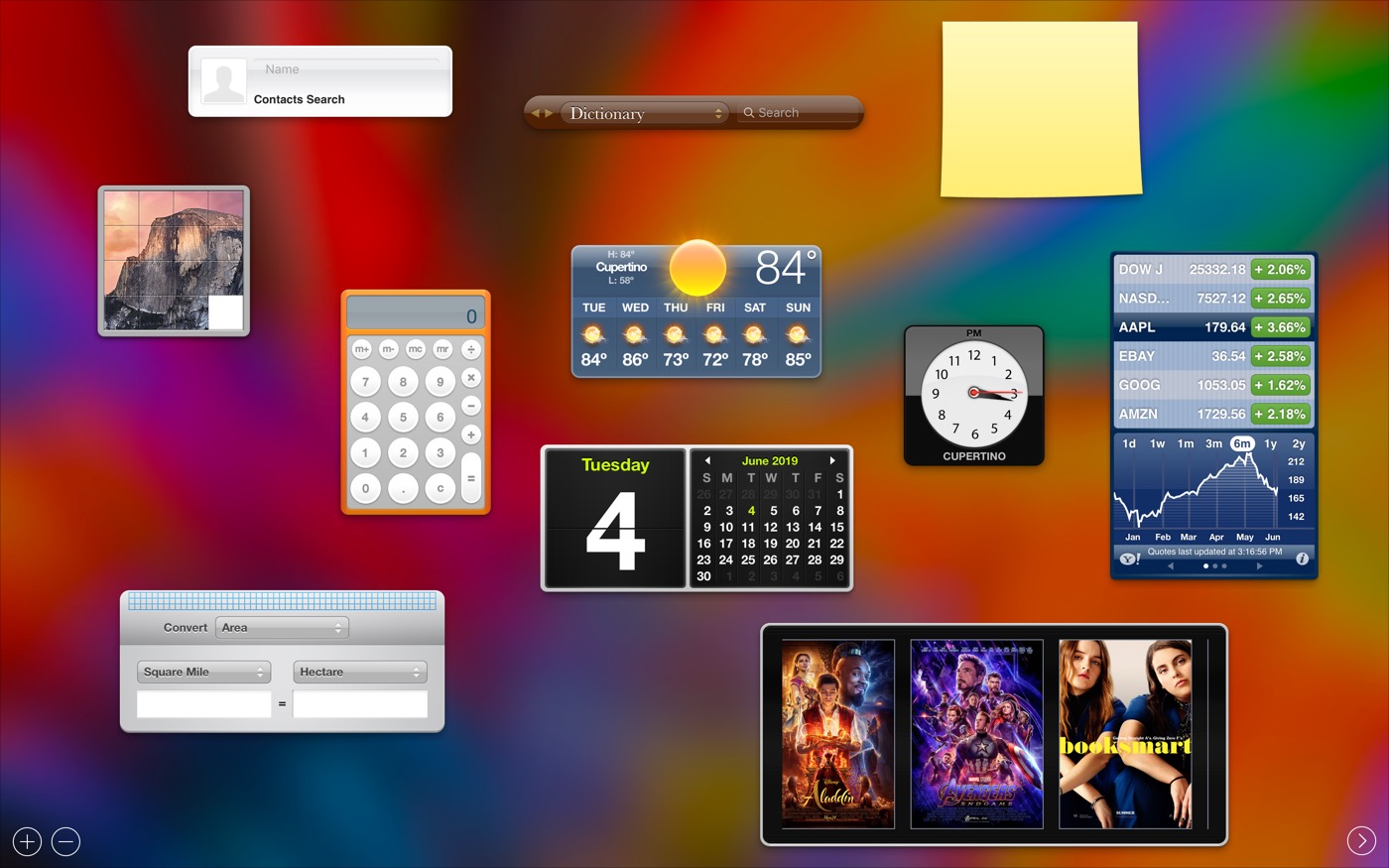The height and width of the screenshot is (868, 1389).
Task: Toggle the AMZN + 2.18% change display
Action: 1280,414
